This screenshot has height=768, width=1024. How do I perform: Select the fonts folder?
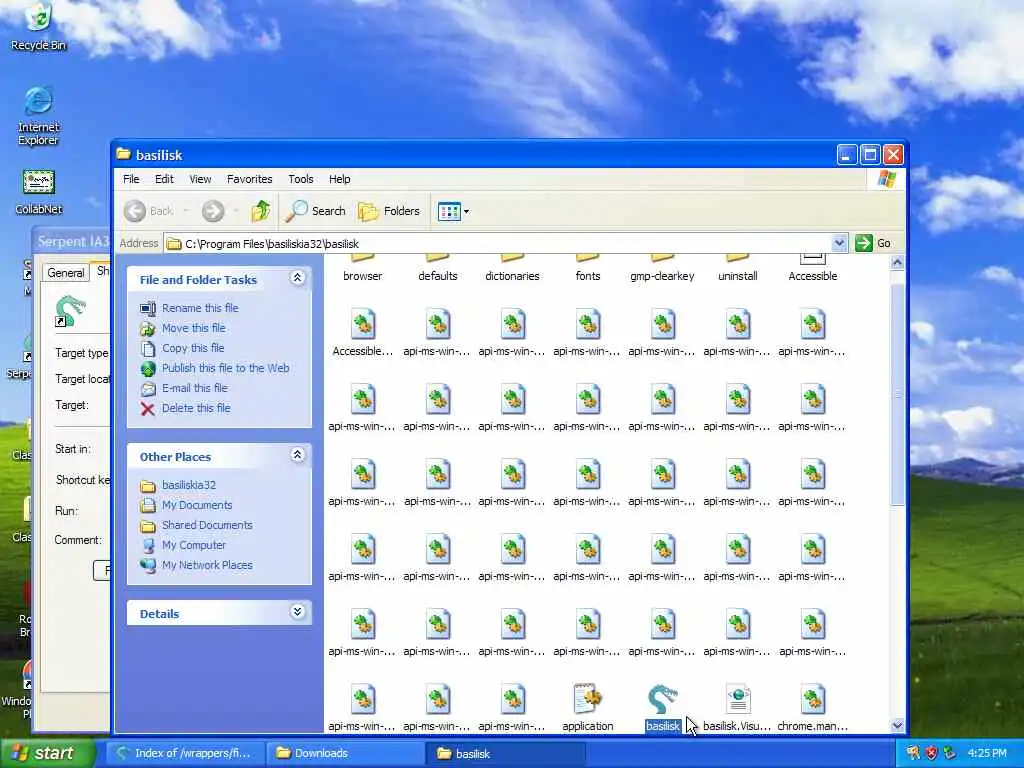tap(587, 270)
